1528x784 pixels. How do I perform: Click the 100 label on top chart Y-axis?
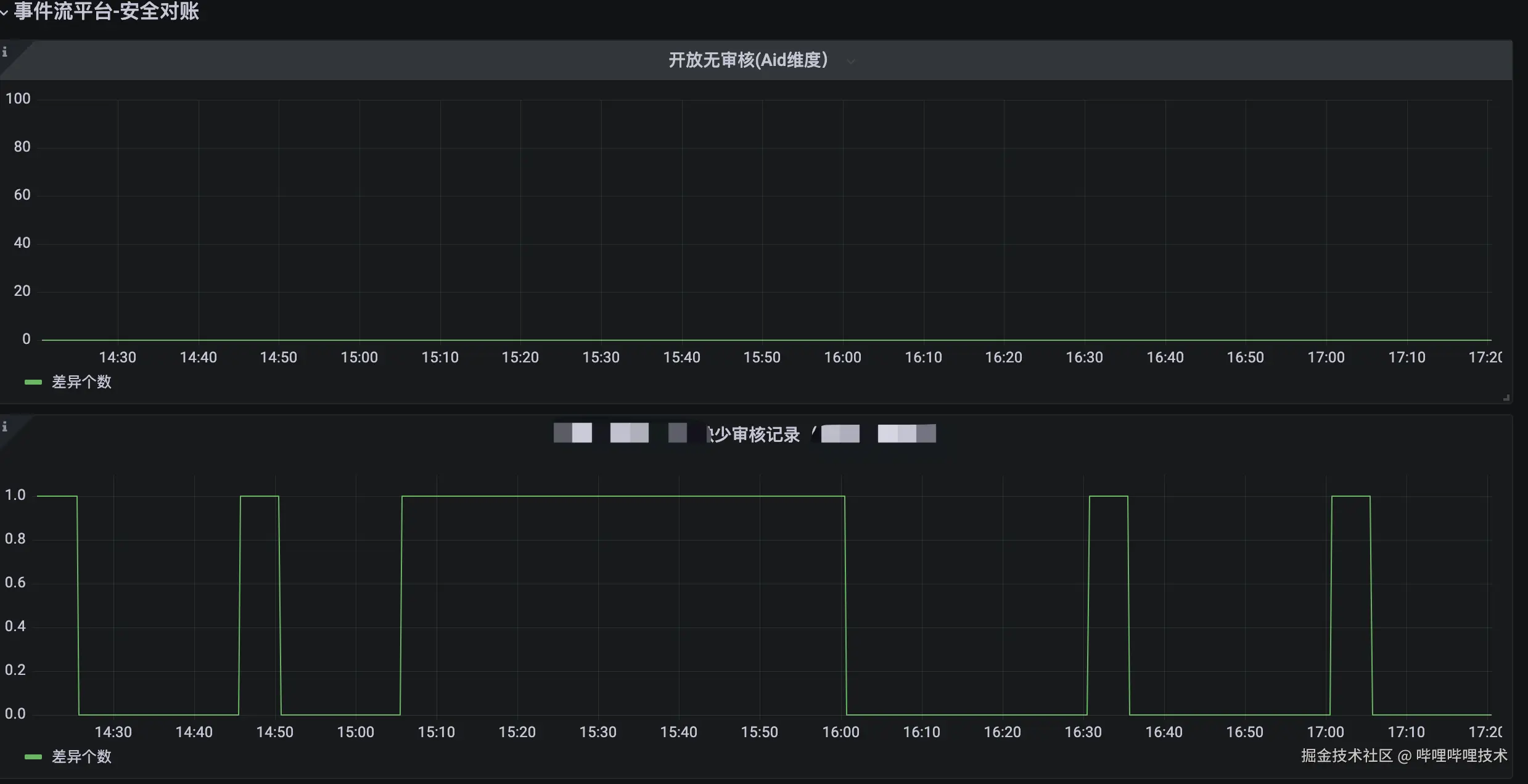coord(18,99)
